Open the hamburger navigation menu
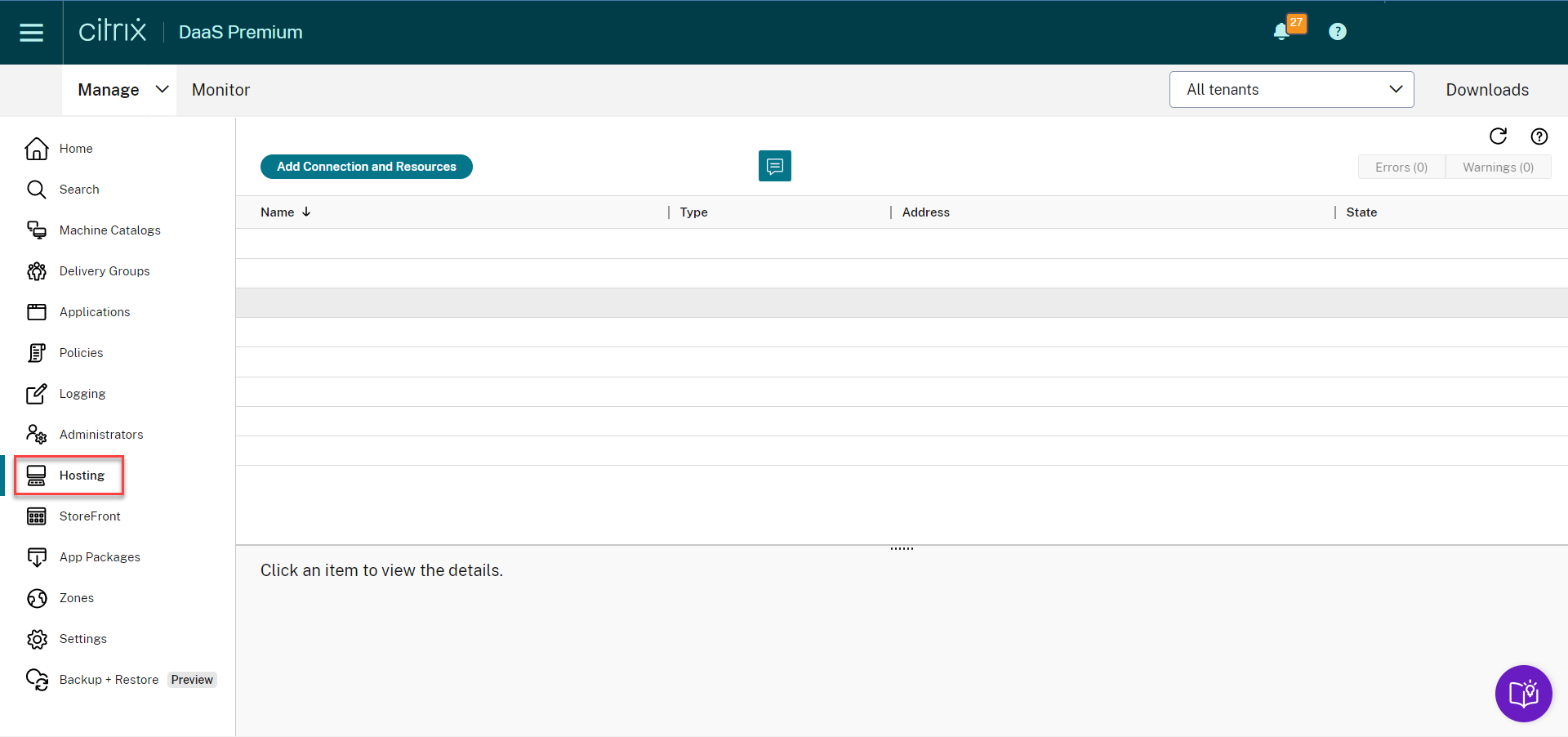 [x=31, y=33]
